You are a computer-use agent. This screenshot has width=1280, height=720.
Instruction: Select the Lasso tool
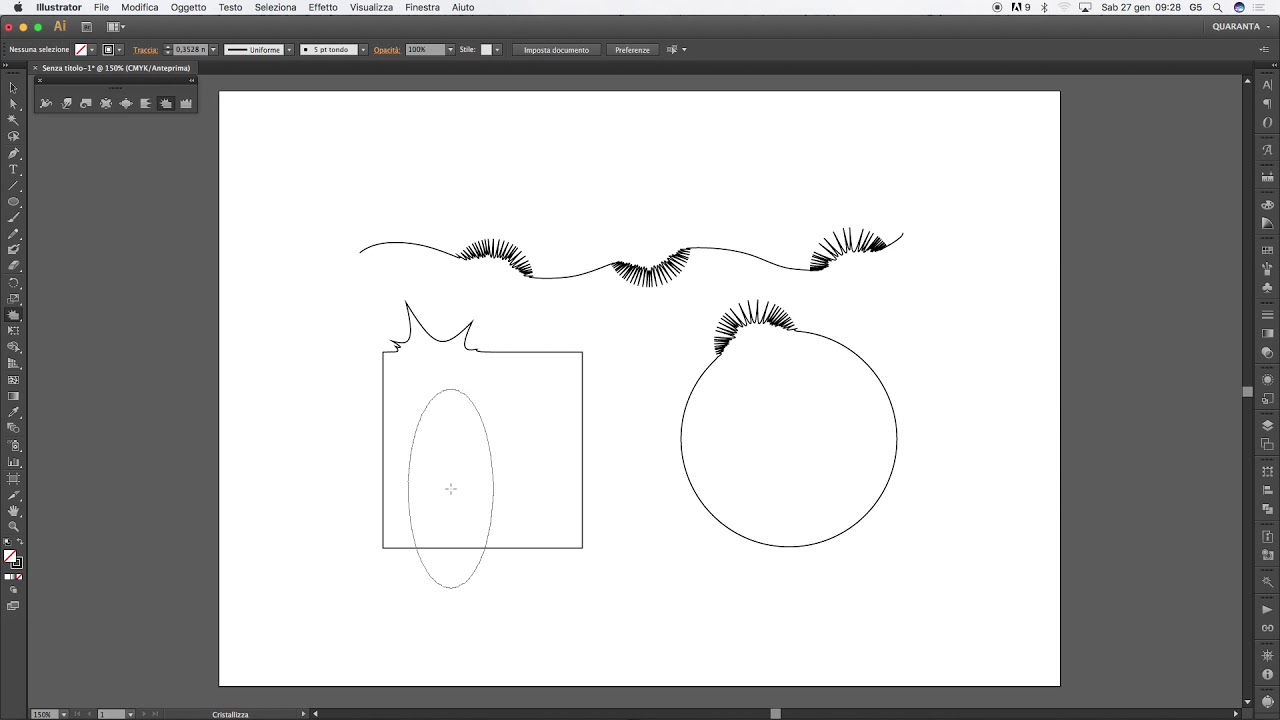click(13, 136)
